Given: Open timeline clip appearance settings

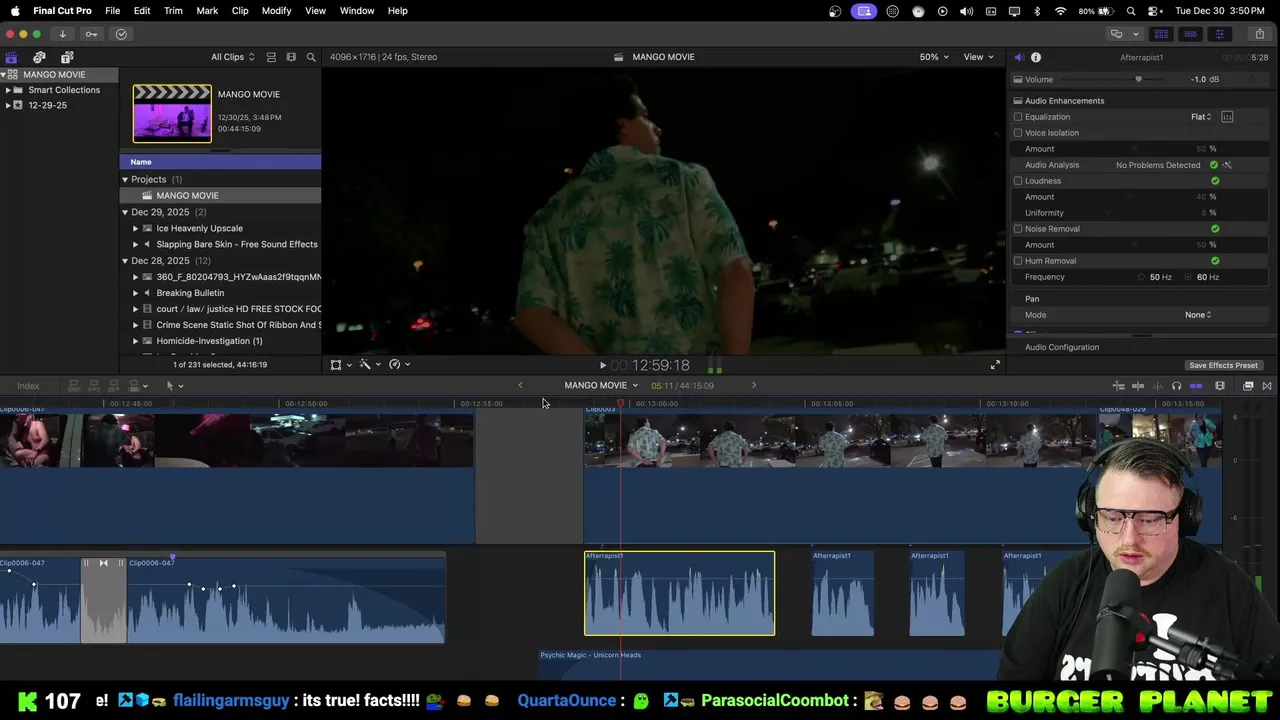Looking at the screenshot, I should (x=1220, y=386).
